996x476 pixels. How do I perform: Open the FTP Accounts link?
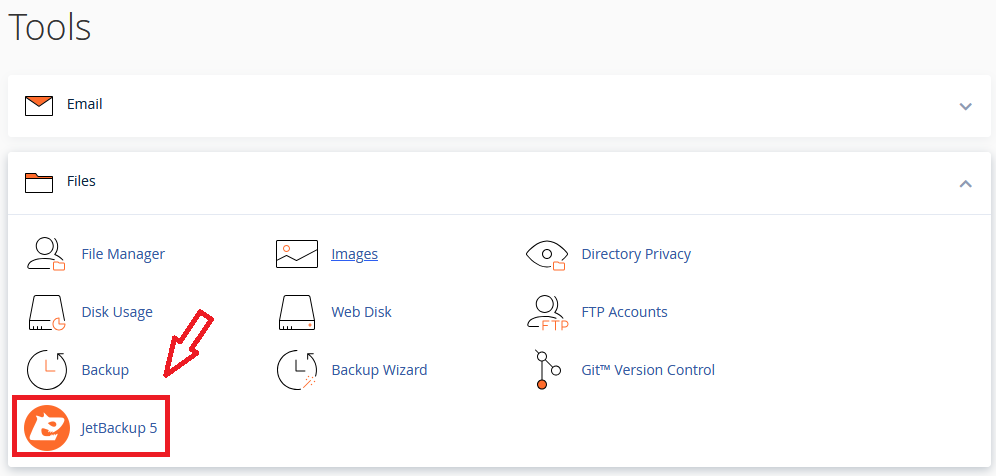pyautogui.click(x=624, y=312)
